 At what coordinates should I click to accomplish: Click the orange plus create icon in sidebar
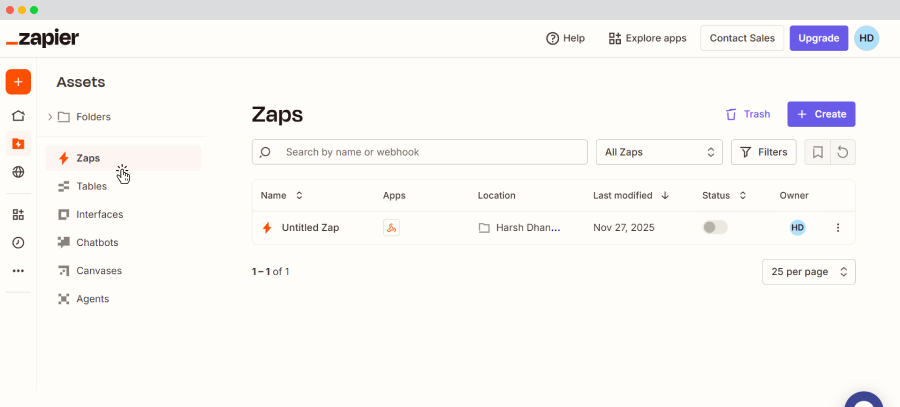[x=18, y=82]
